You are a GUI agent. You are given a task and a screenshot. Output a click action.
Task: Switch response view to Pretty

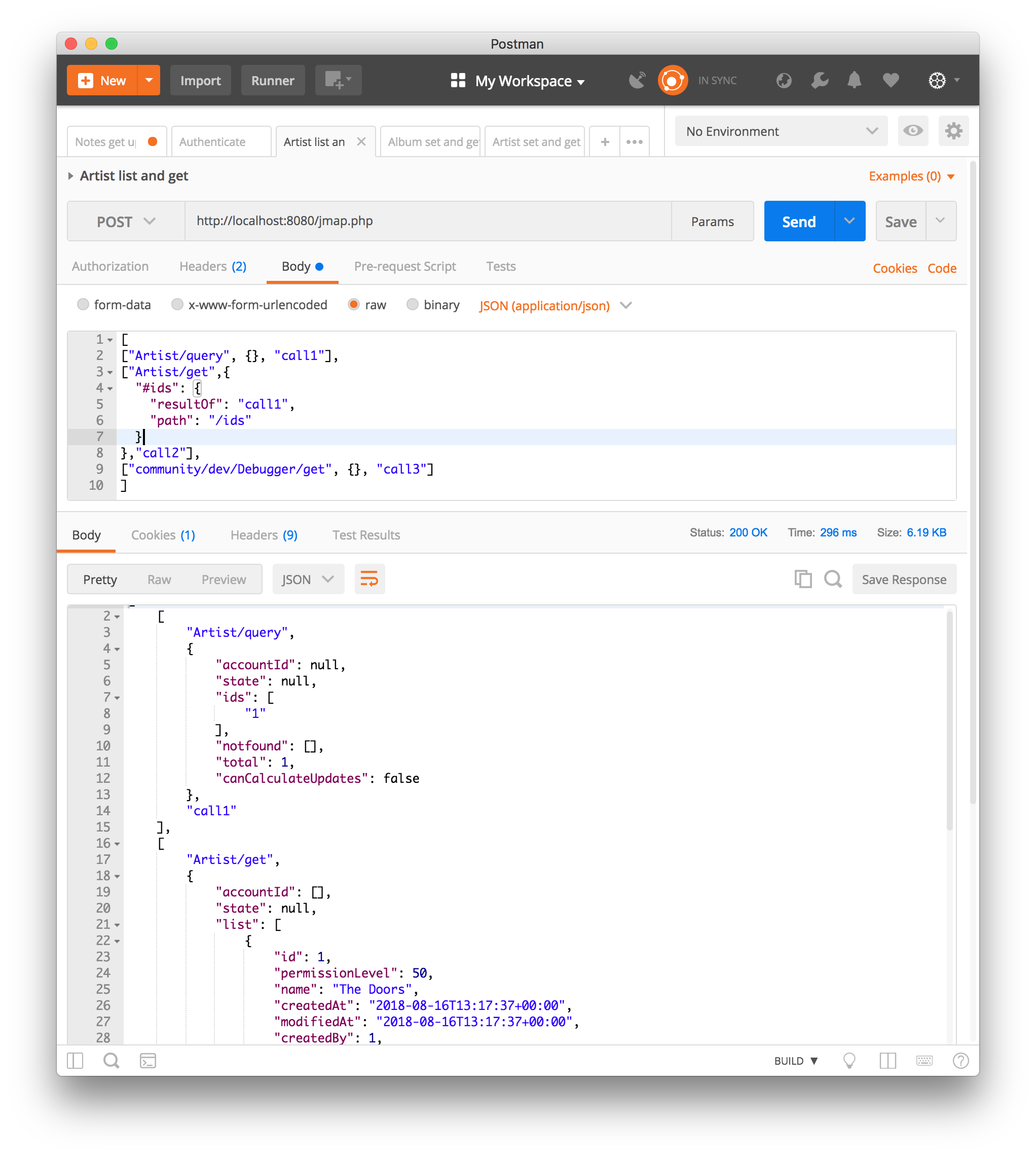pos(100,580)
